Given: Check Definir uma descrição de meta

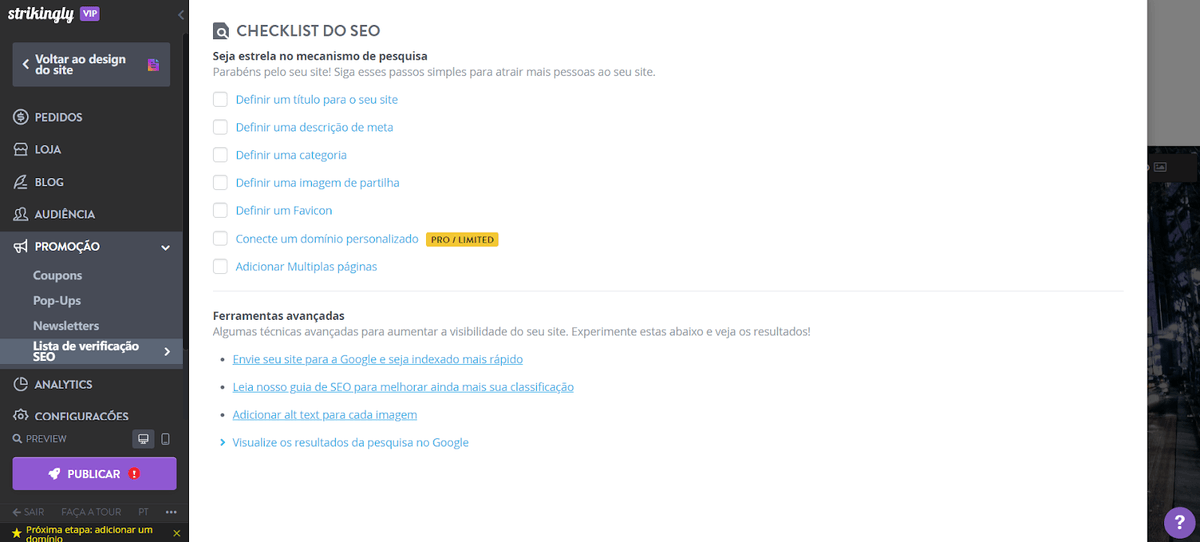Looking at the screenshot, I should coord(220,127).
